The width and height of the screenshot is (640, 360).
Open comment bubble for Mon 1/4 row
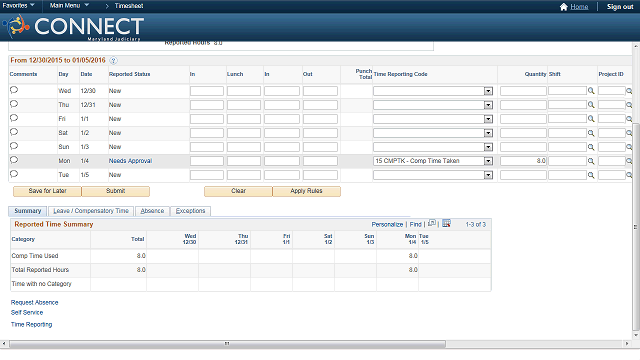click(x=14, y=160)
